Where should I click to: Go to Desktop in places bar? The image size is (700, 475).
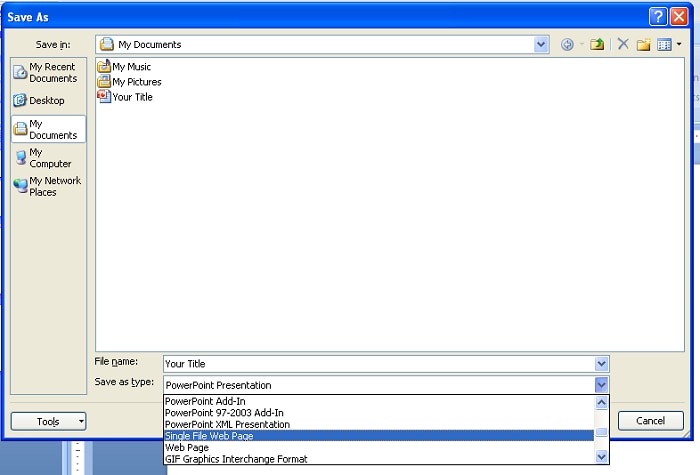(x=48, y=100)
